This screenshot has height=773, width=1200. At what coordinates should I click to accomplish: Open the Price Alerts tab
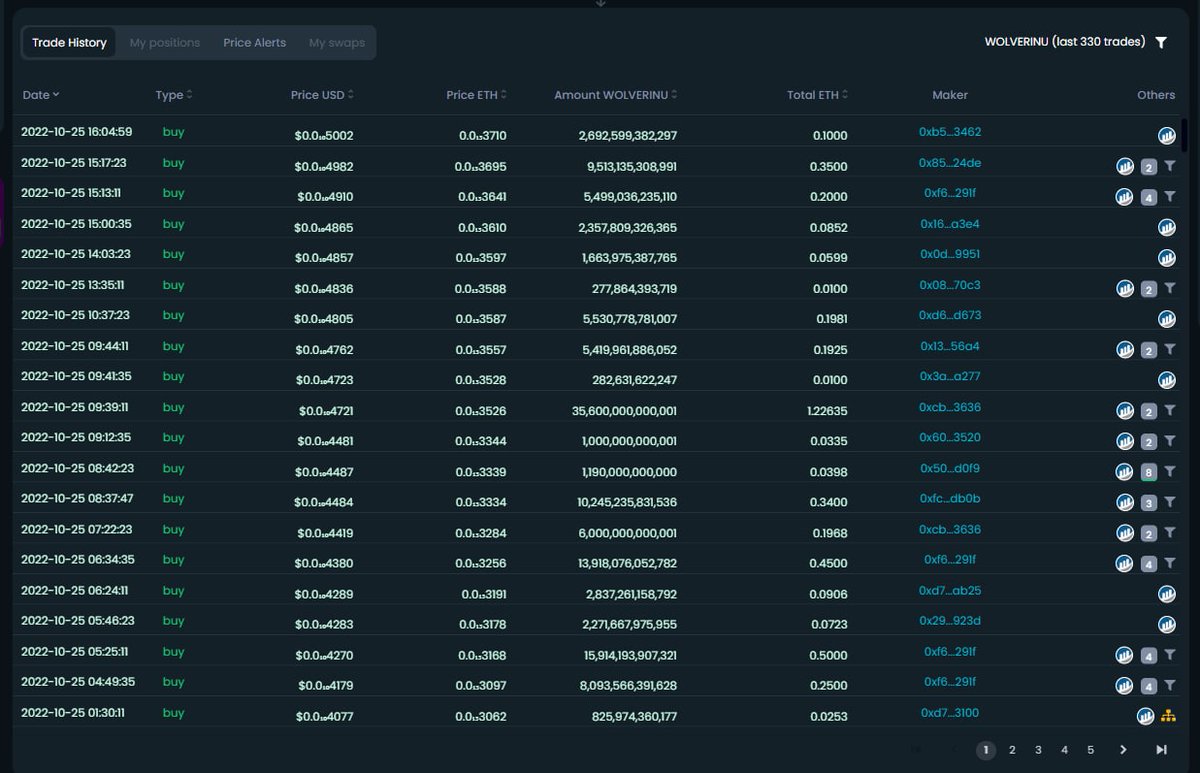254,43
